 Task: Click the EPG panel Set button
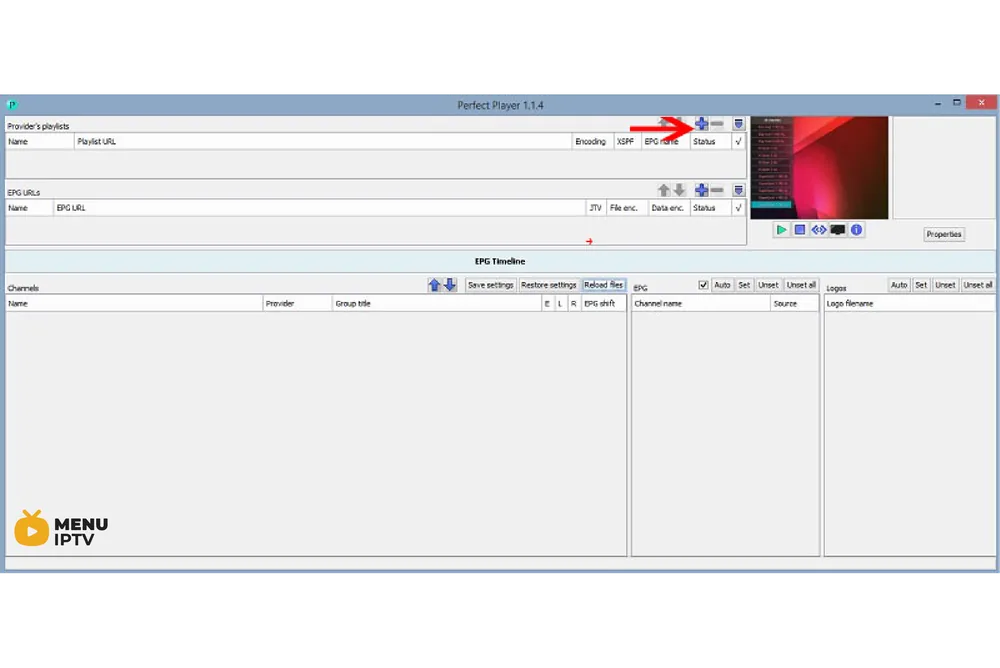744,285
